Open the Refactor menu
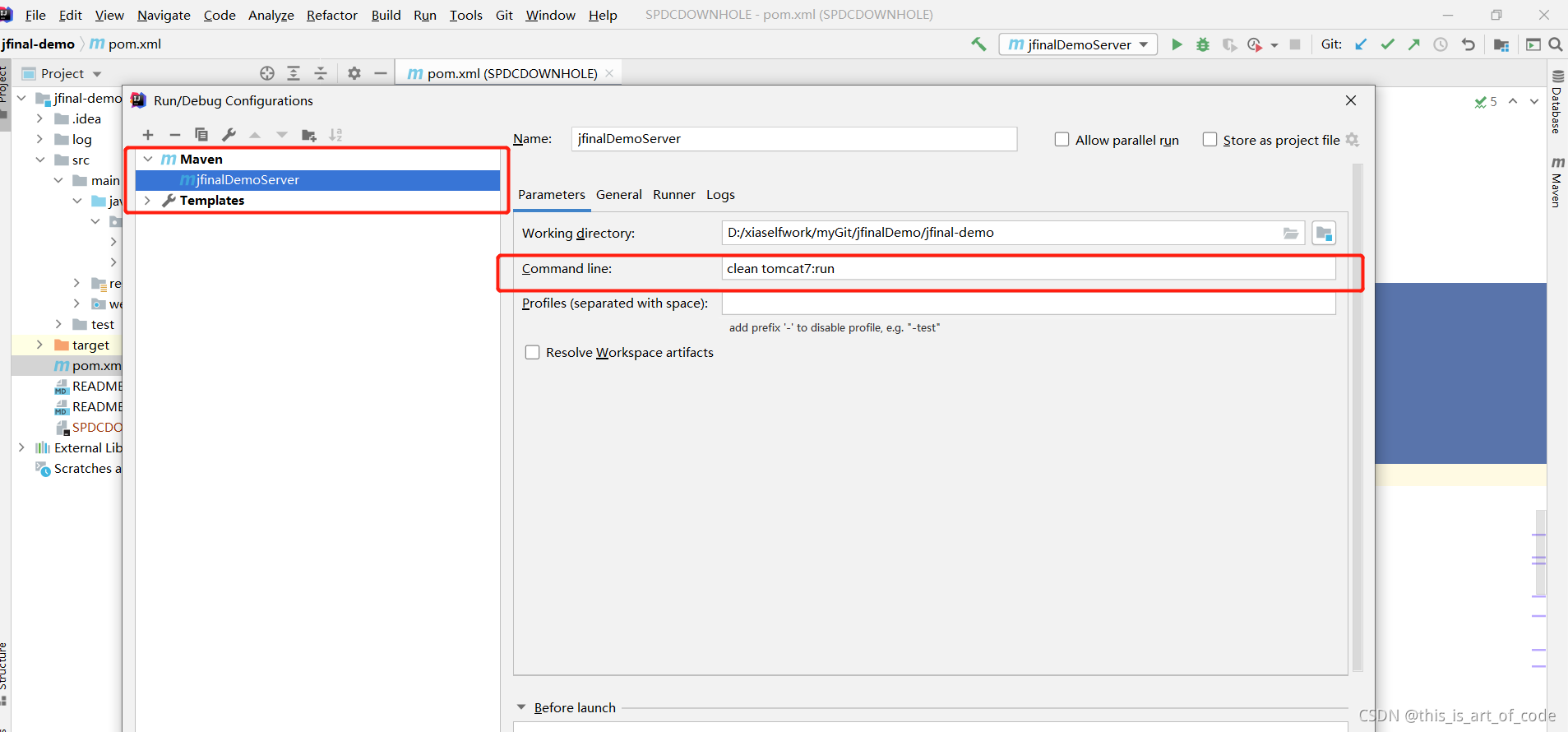This screenshot has height=732, width=1568. point(332,15)
